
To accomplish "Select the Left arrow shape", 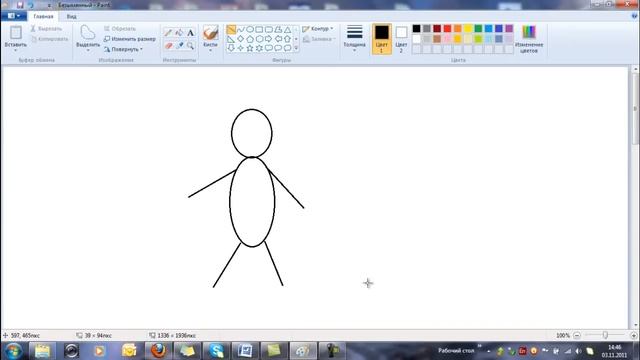I will pos(278,39).
